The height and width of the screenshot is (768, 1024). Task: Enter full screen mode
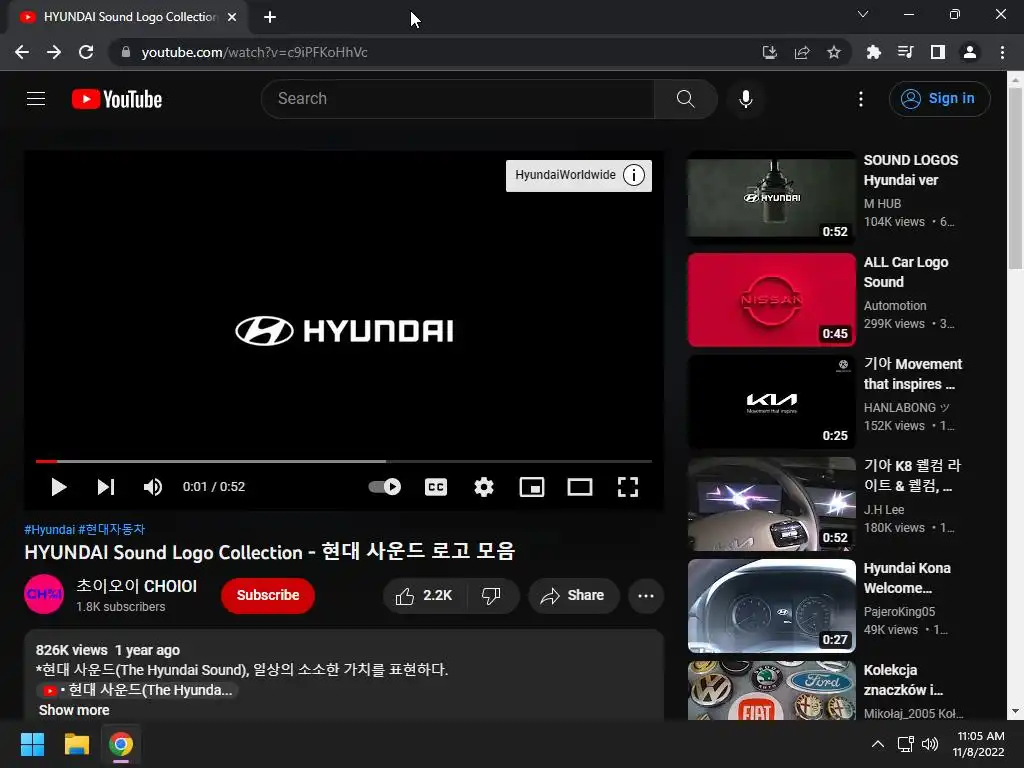[628, 487]
